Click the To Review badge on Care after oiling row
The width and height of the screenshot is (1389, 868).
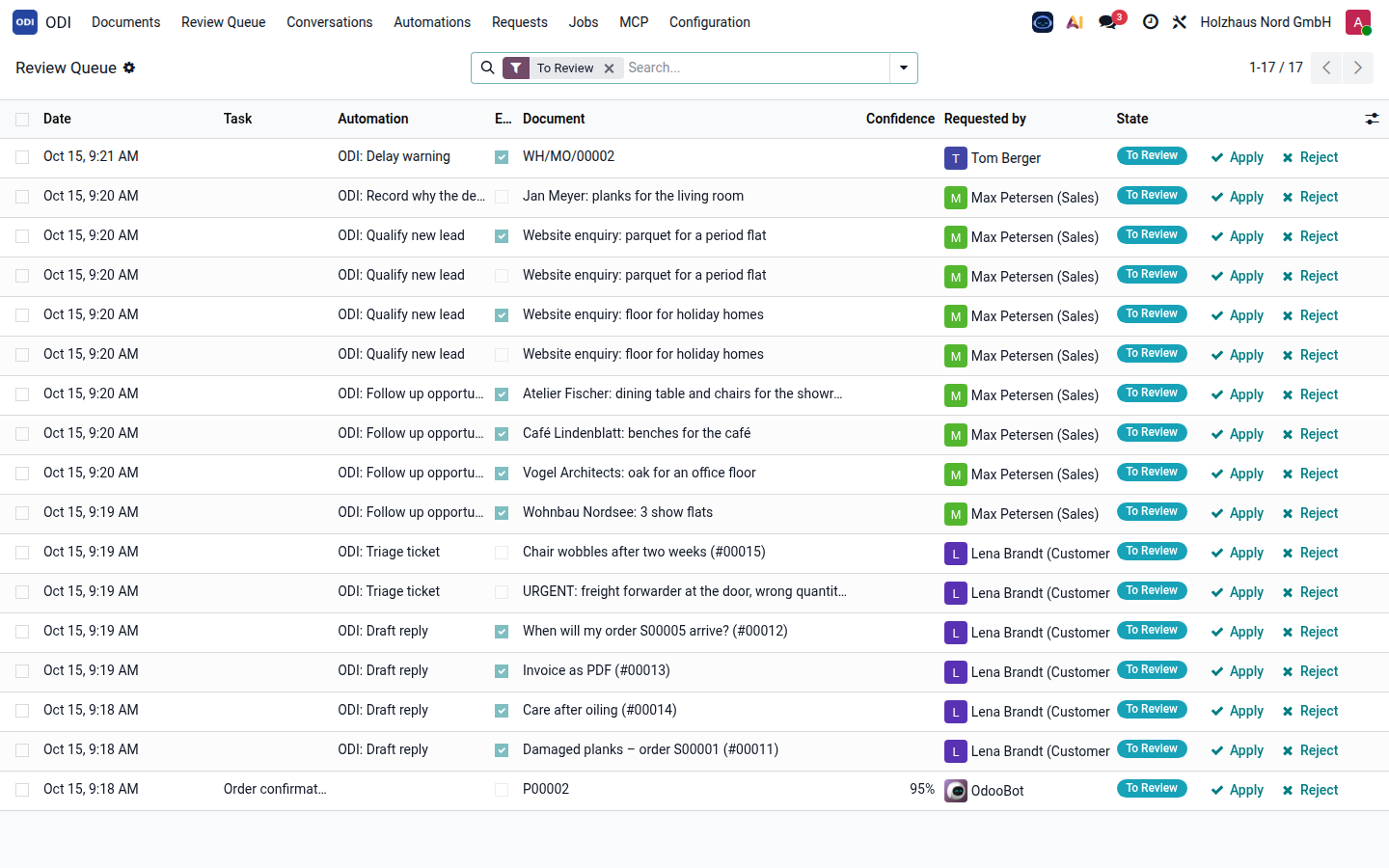1152,710
